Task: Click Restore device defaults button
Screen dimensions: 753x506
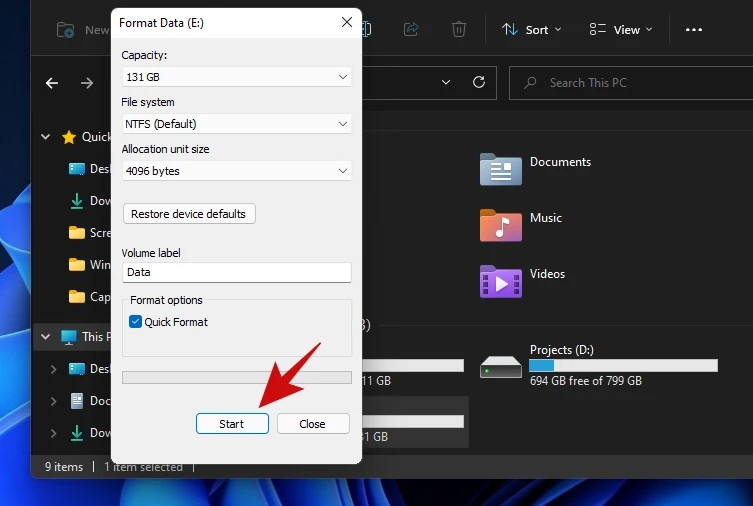Action: 189,214
